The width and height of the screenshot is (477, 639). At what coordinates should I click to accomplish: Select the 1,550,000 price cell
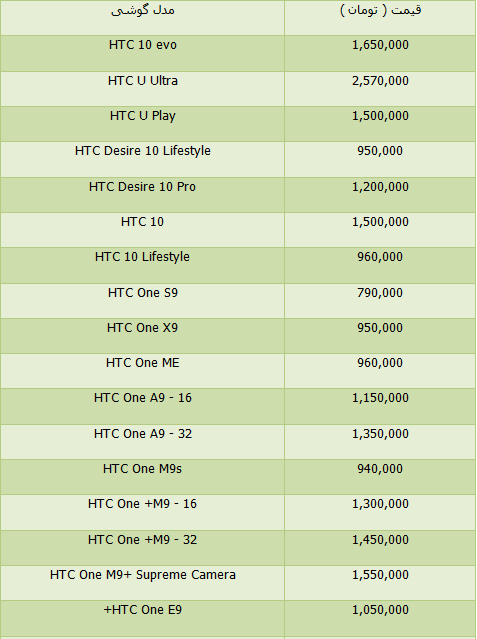(380, 583)
